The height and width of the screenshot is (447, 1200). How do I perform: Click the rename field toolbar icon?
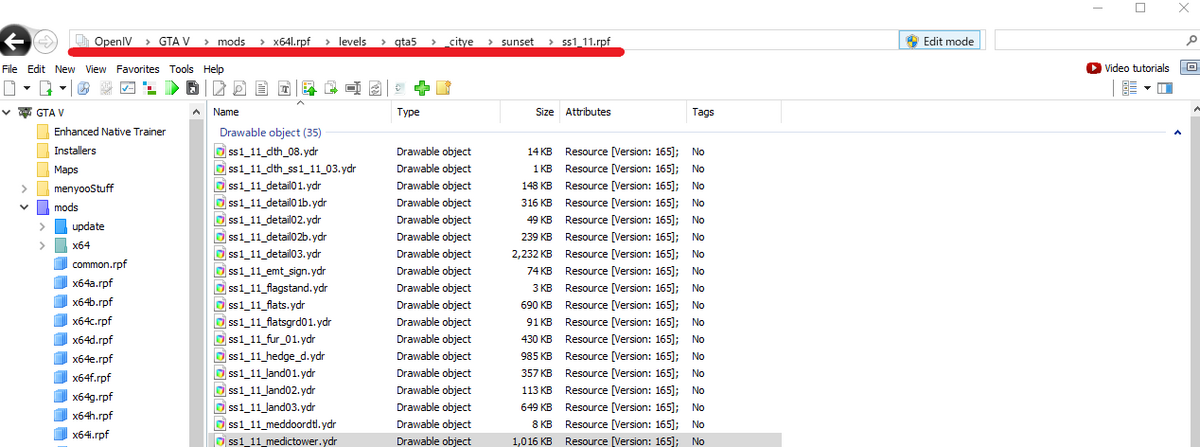point(353,88)
